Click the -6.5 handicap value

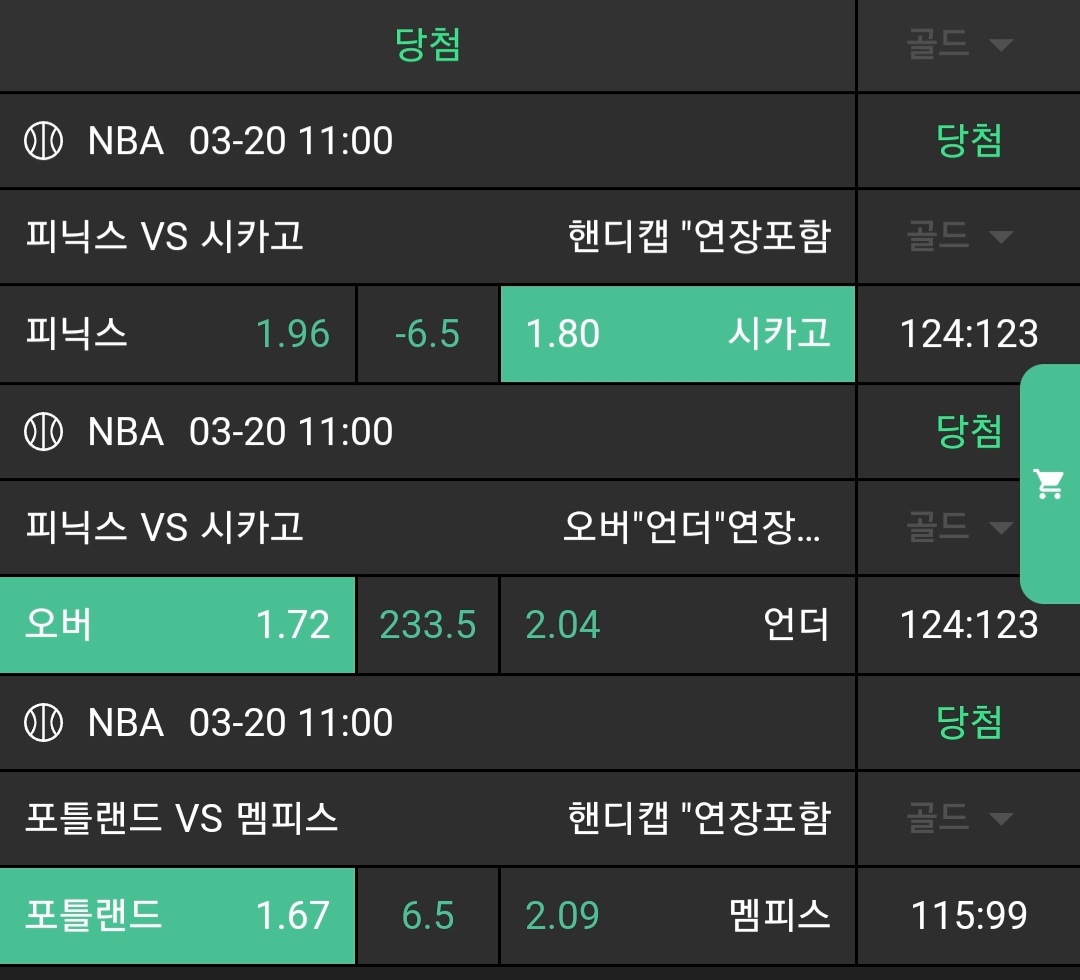pos(428,334)
